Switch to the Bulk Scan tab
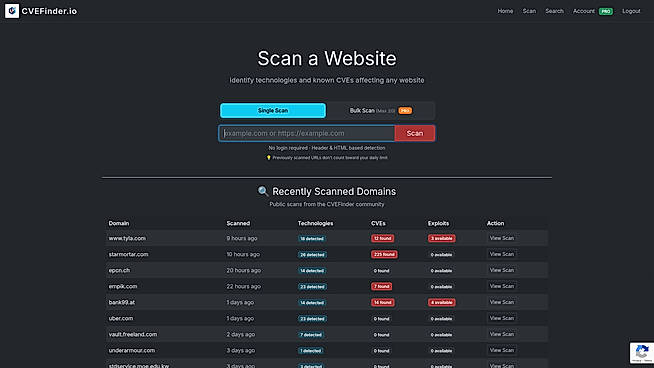 [380, 111]
